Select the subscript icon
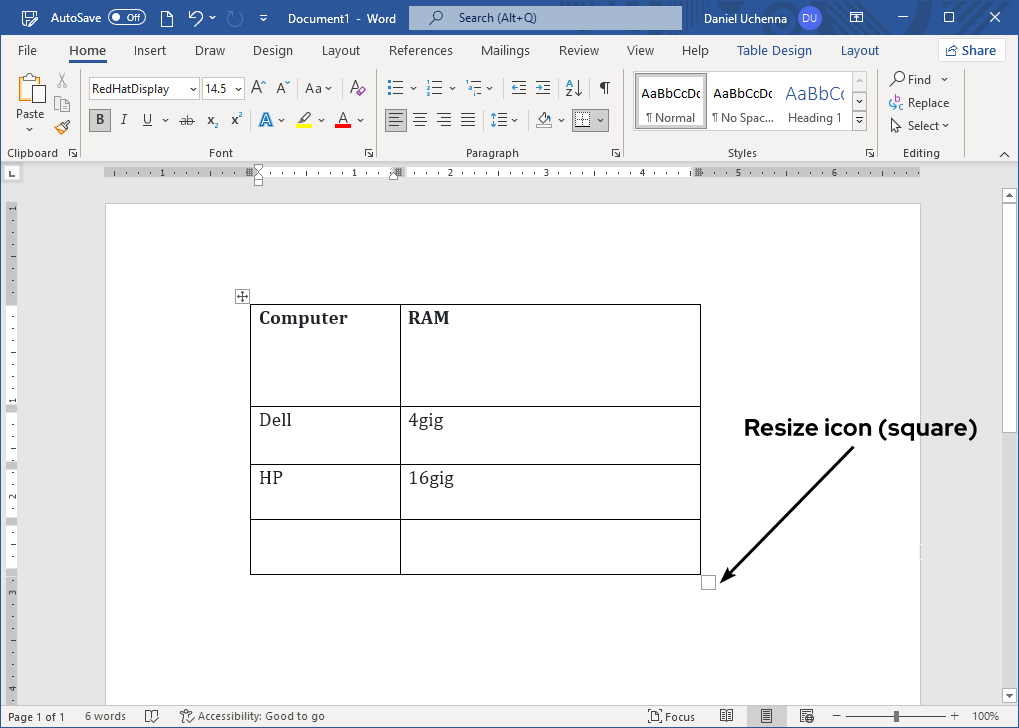Screen dimensions: 1019x728 click(x=211, y=120)
